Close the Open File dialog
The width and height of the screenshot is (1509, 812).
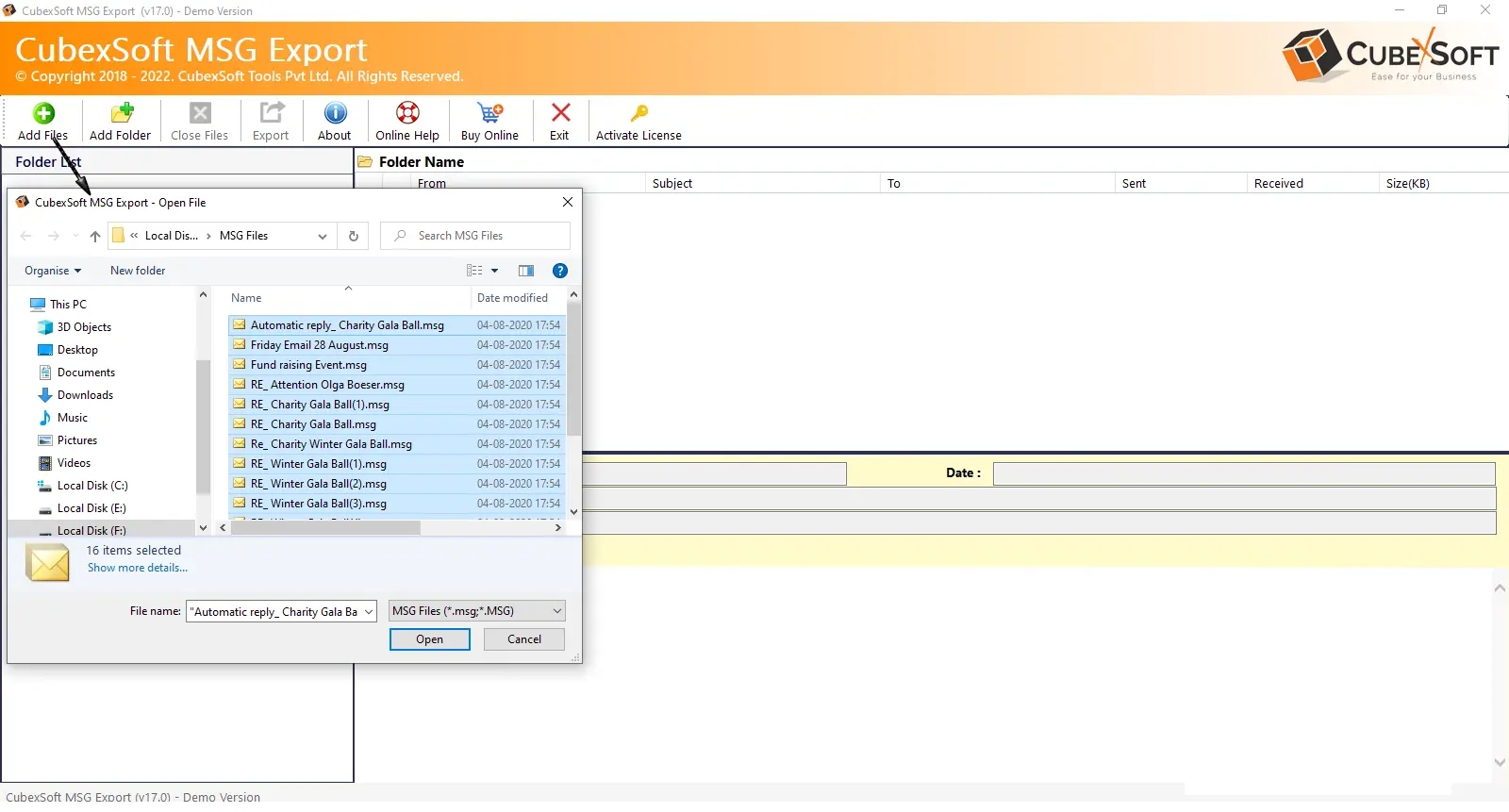(568, 202)
